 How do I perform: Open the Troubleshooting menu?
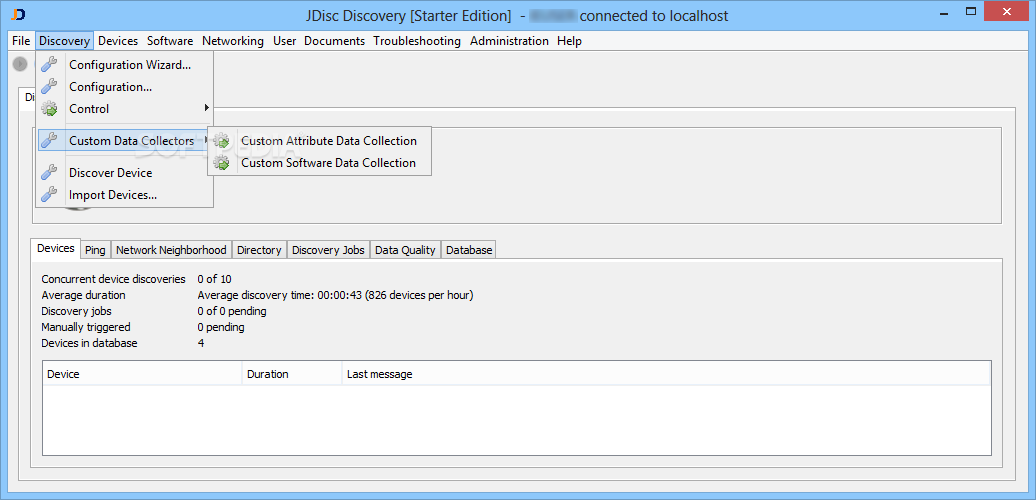(417, 41)
